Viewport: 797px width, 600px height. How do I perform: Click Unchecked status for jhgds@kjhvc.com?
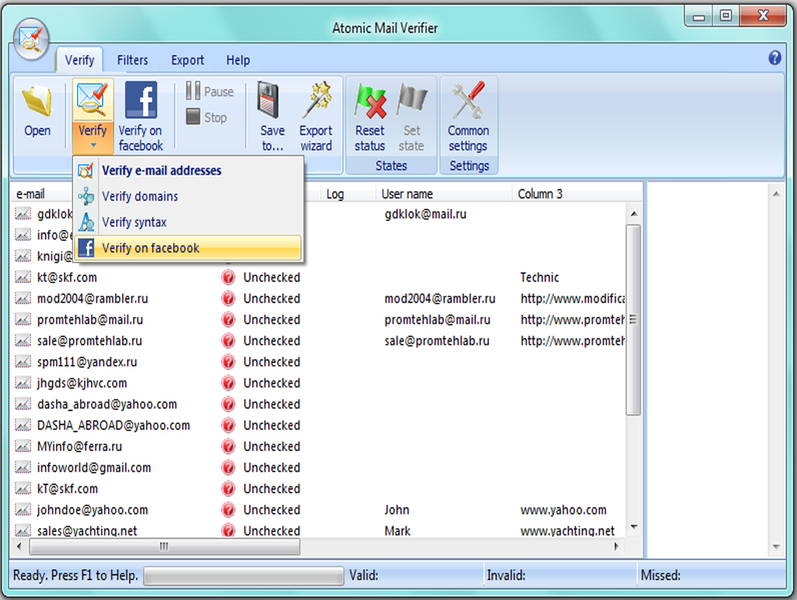pos(271,383)
